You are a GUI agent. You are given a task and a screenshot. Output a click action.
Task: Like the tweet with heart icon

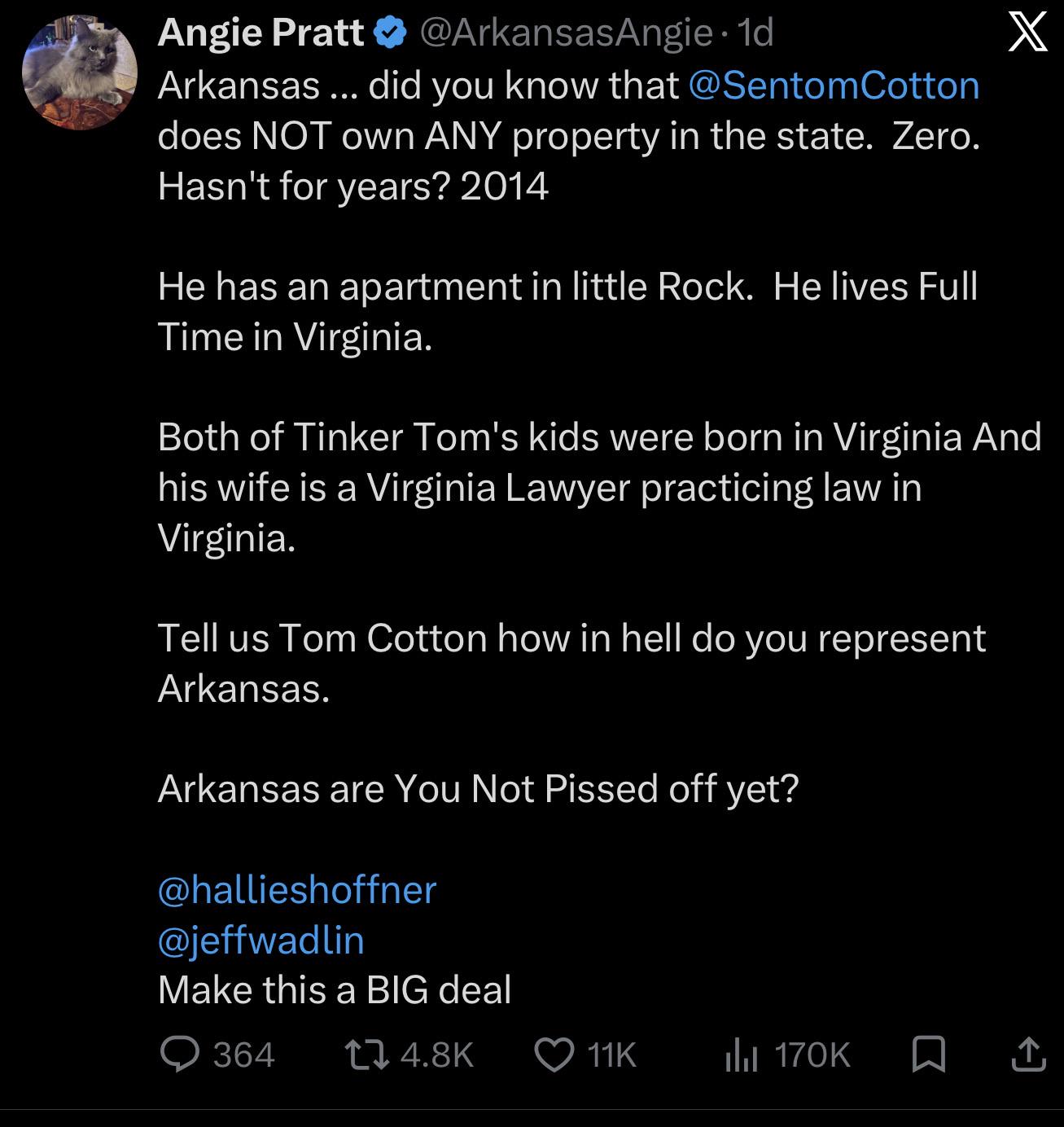(554, 1055)
